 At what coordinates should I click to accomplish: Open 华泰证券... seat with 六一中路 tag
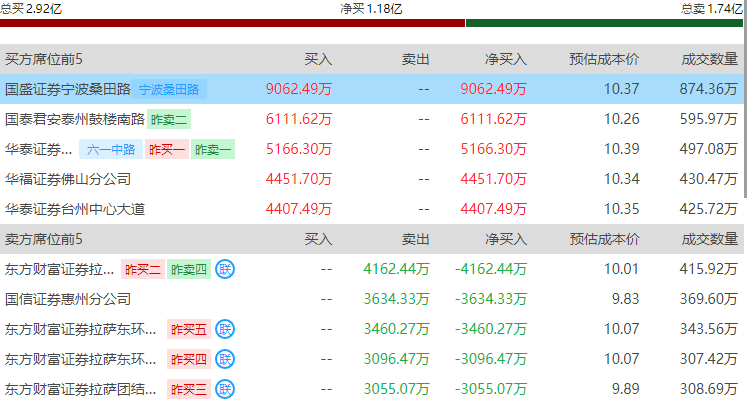click(39, 149)
